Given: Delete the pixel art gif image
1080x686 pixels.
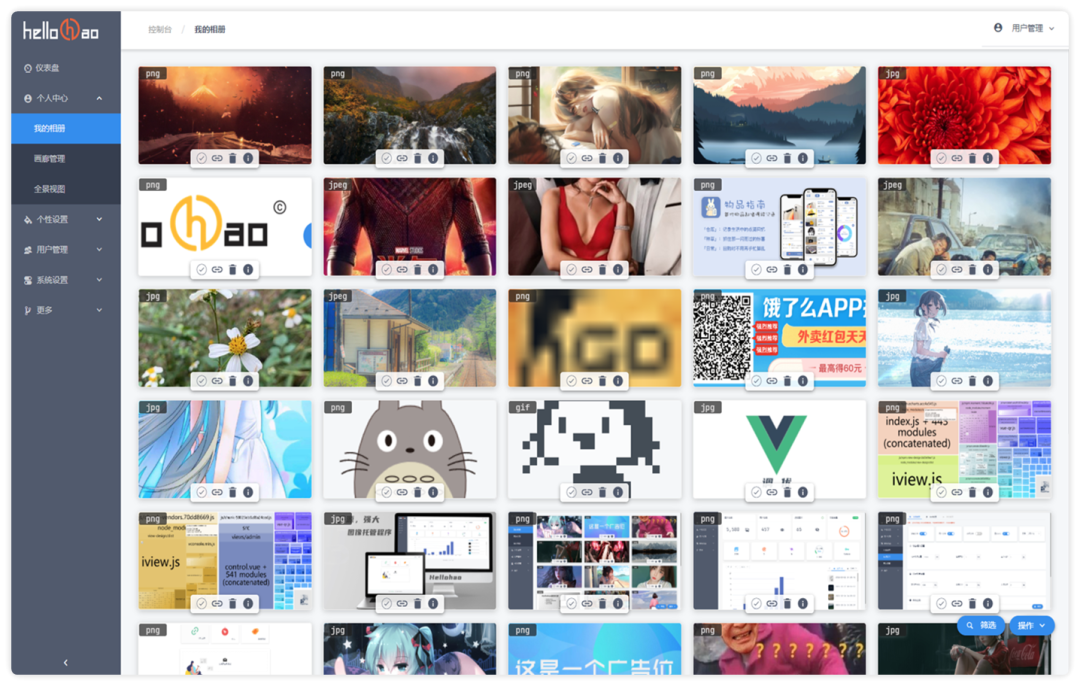Looking at the screenshot, I should pyautogui.click(x=603, y=492).
